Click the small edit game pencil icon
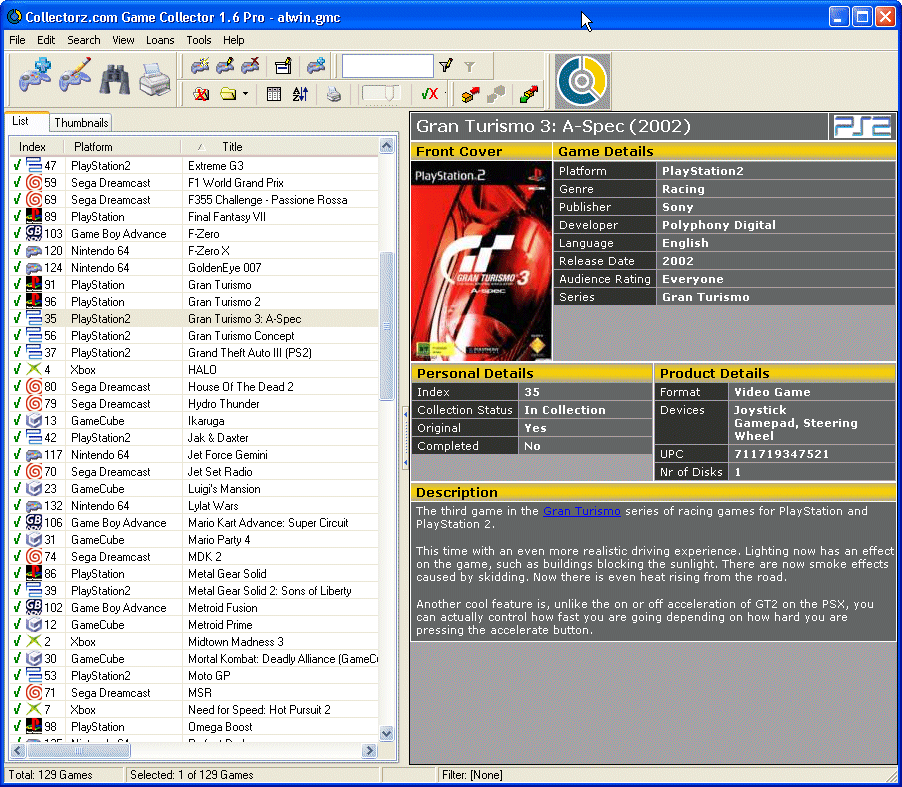Viewport: 902px width, 787px height. coord(225,66)
